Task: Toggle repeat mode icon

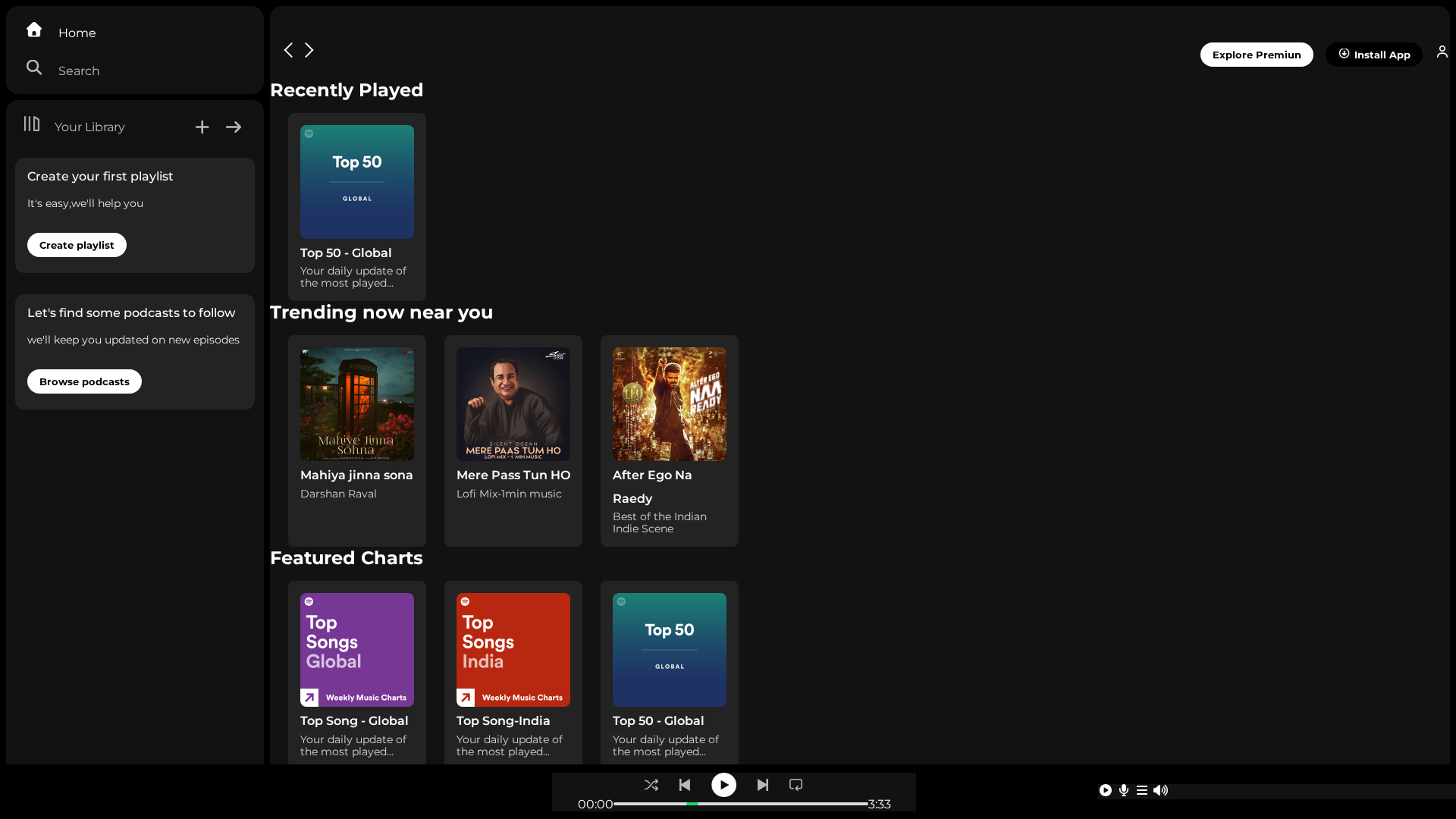Action: tap(795, 785)
